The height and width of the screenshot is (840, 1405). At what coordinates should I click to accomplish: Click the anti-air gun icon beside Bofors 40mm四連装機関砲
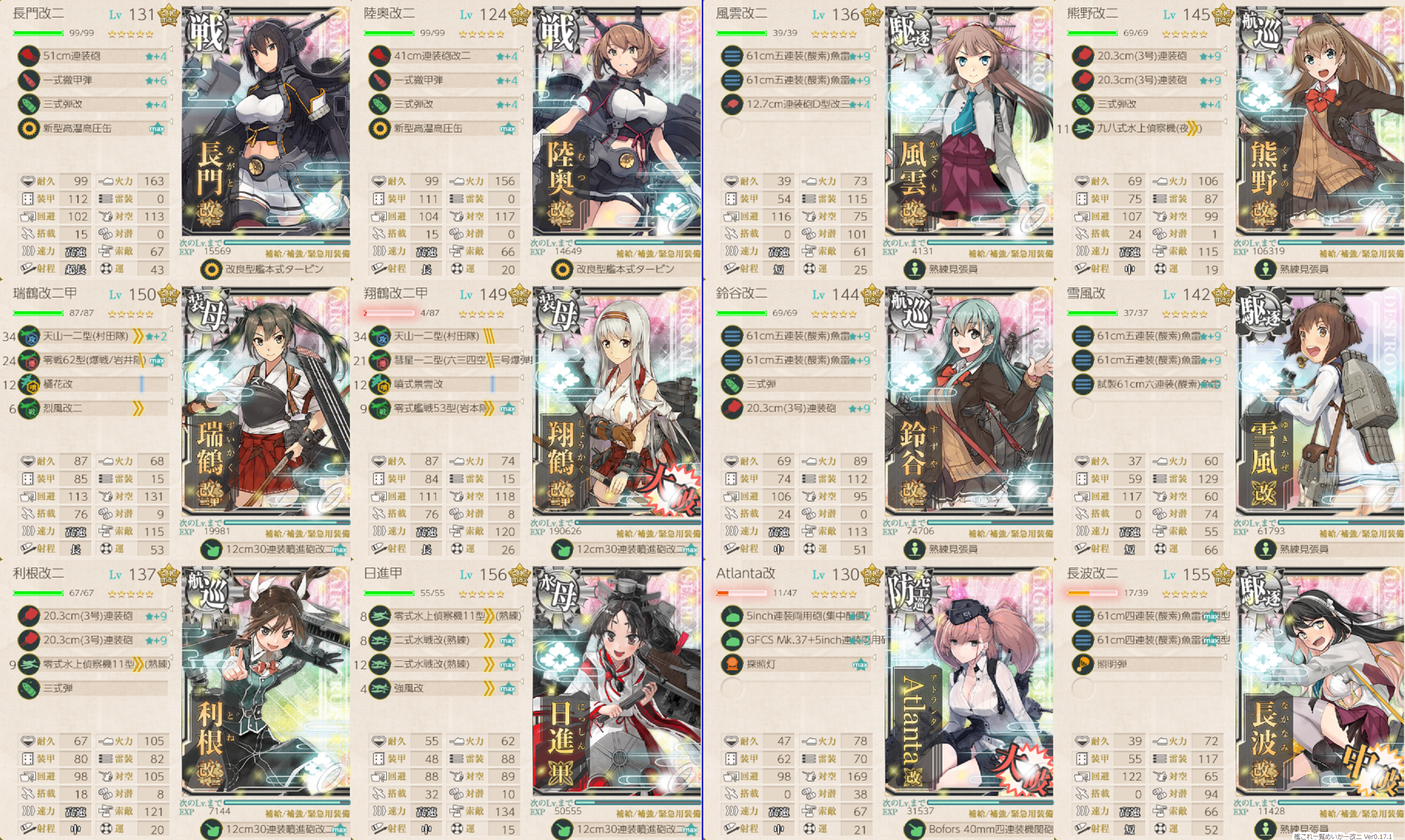914,830
